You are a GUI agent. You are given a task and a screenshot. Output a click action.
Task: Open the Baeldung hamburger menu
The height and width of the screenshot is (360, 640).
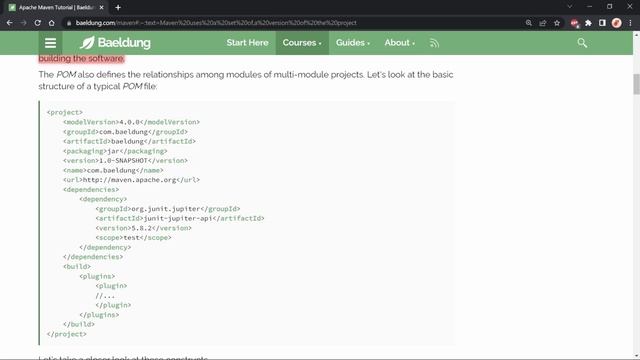tap(50, 43)
